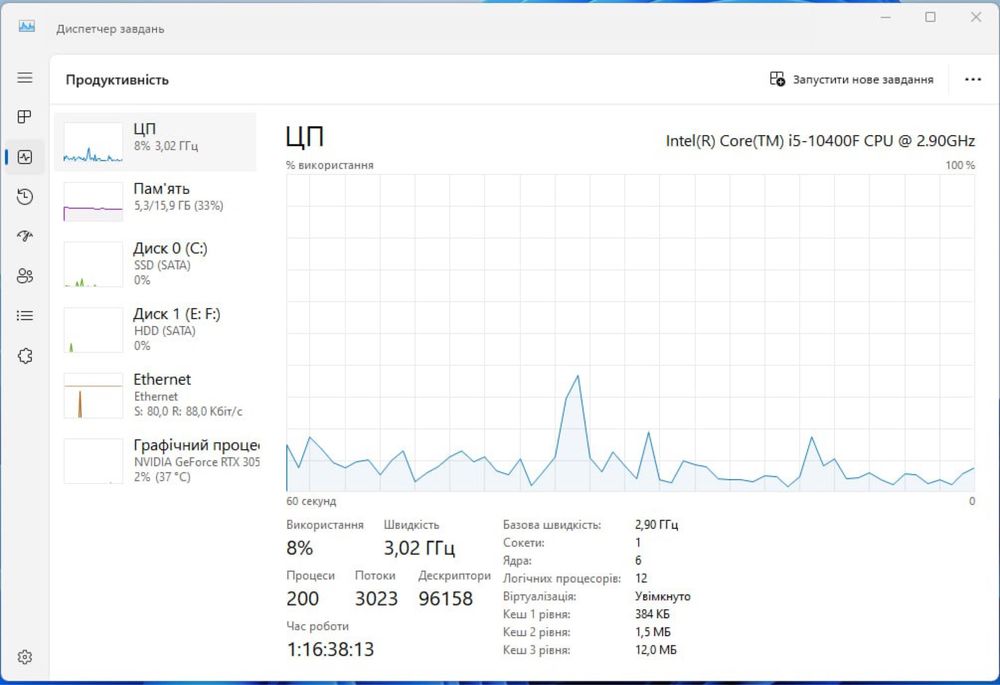Click the run new task icon
Viewport: 1000px width, 685px height.
(777, 79)
